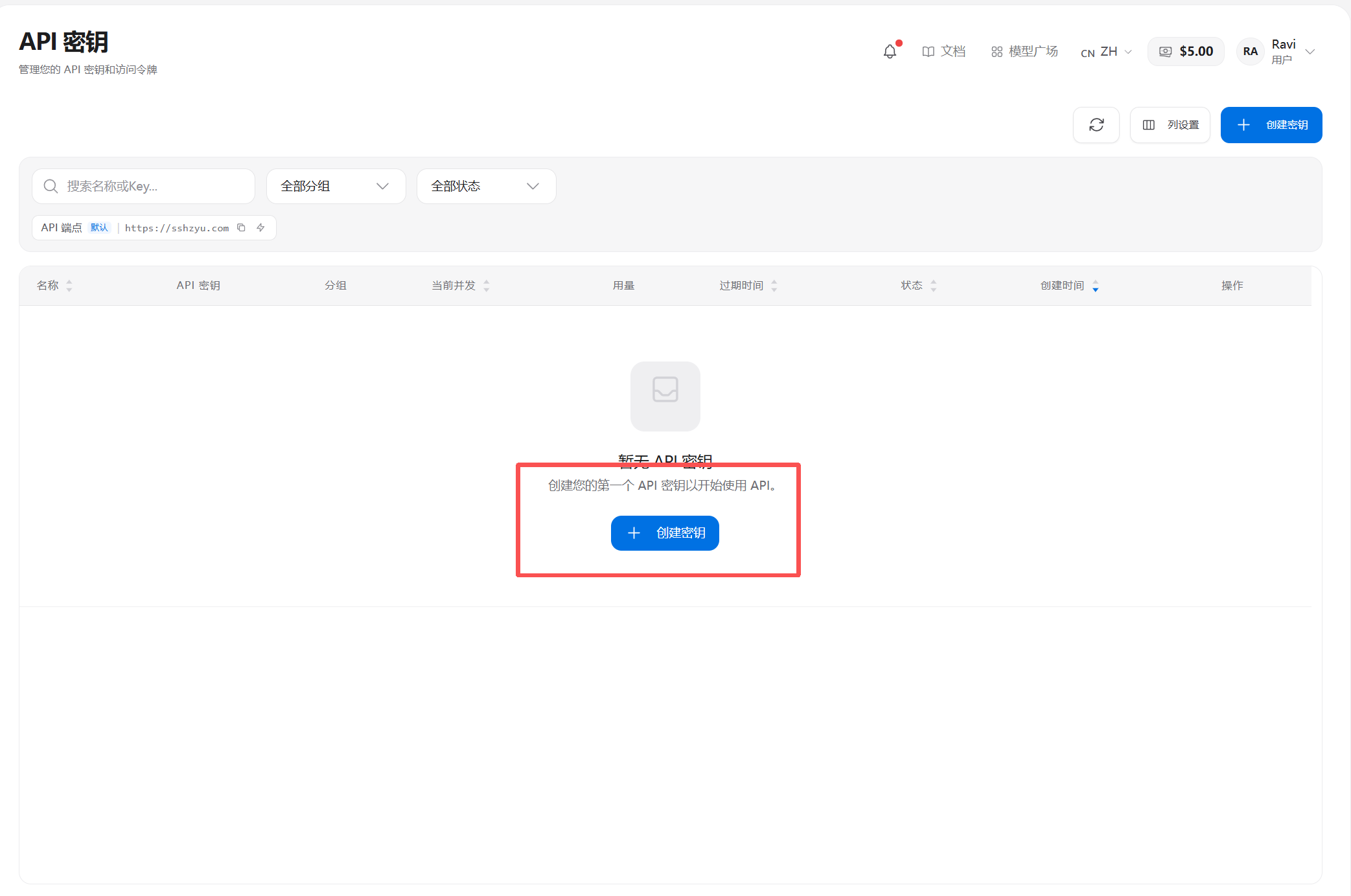Sort by 状态 column
Screen dimensions: 1351x896
[919, 286]
